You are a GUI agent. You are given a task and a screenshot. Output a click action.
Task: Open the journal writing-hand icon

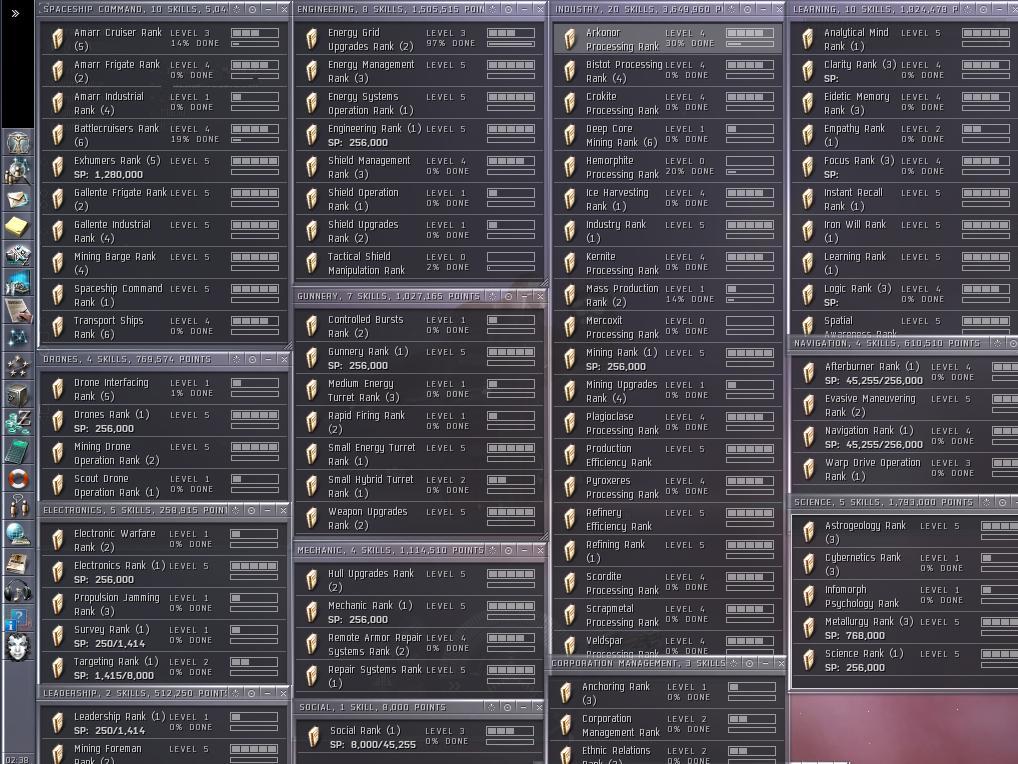[18, 310]
